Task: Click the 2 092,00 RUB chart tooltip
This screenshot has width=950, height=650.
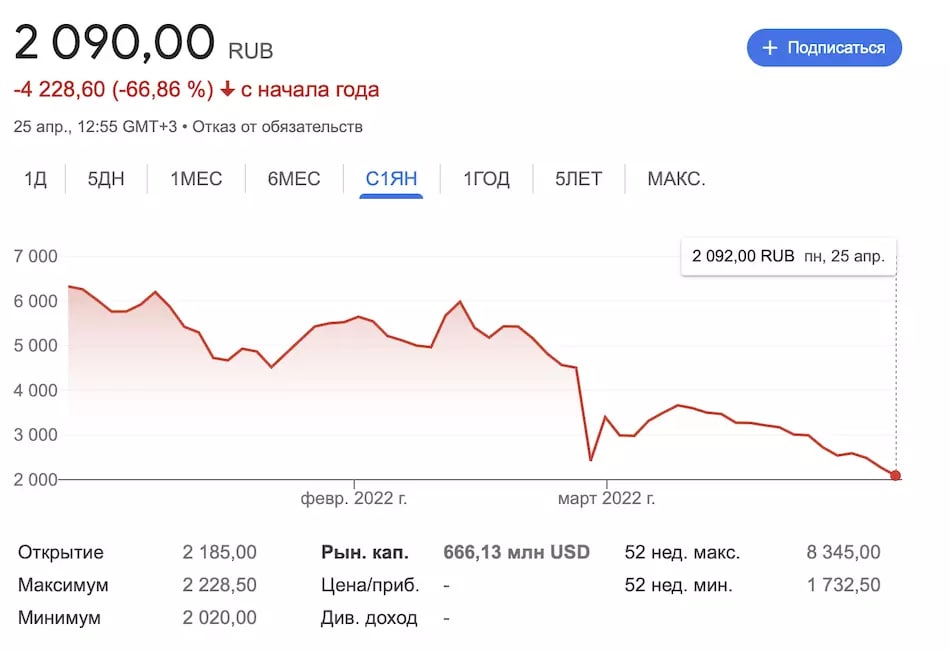Action: click(788, 256)
